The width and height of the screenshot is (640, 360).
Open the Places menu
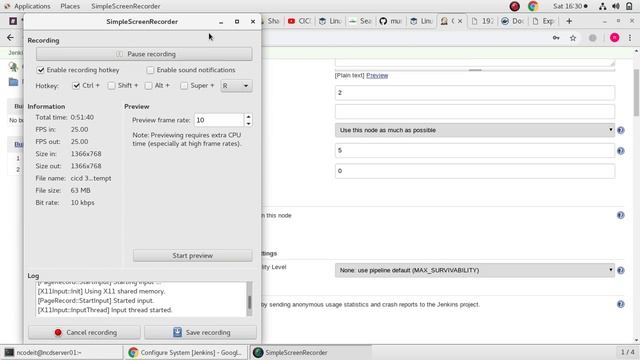pyautogui.click(x=70, y=6)
